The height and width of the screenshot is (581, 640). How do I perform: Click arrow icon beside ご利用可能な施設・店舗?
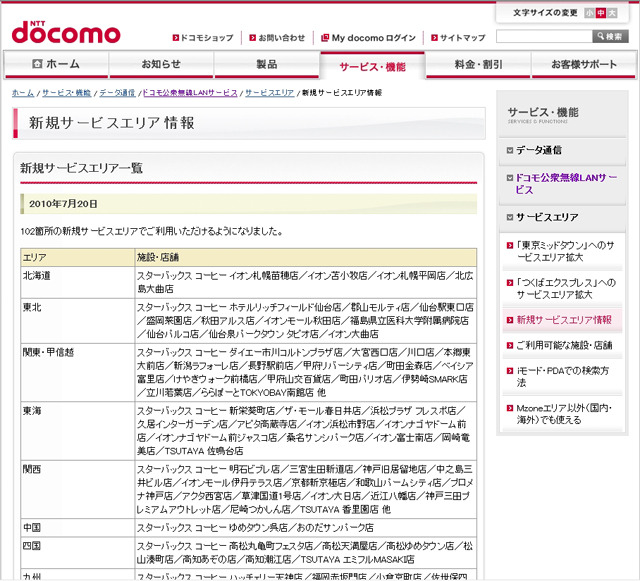(x=509, y=345)
